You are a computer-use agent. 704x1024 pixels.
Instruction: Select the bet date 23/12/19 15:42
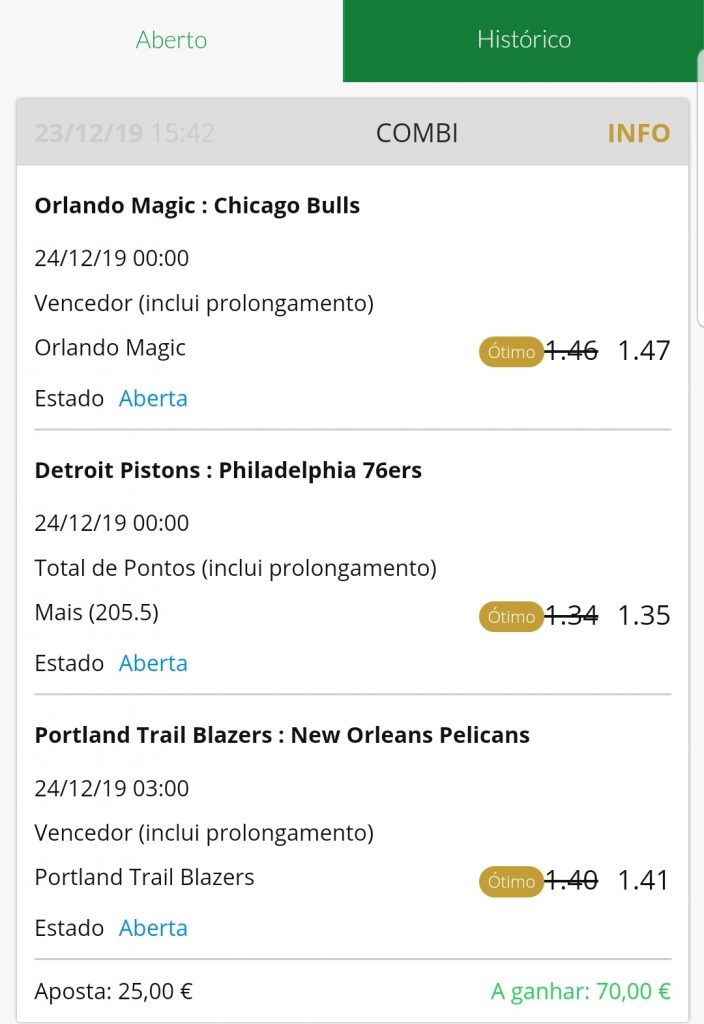pos(124,133)
